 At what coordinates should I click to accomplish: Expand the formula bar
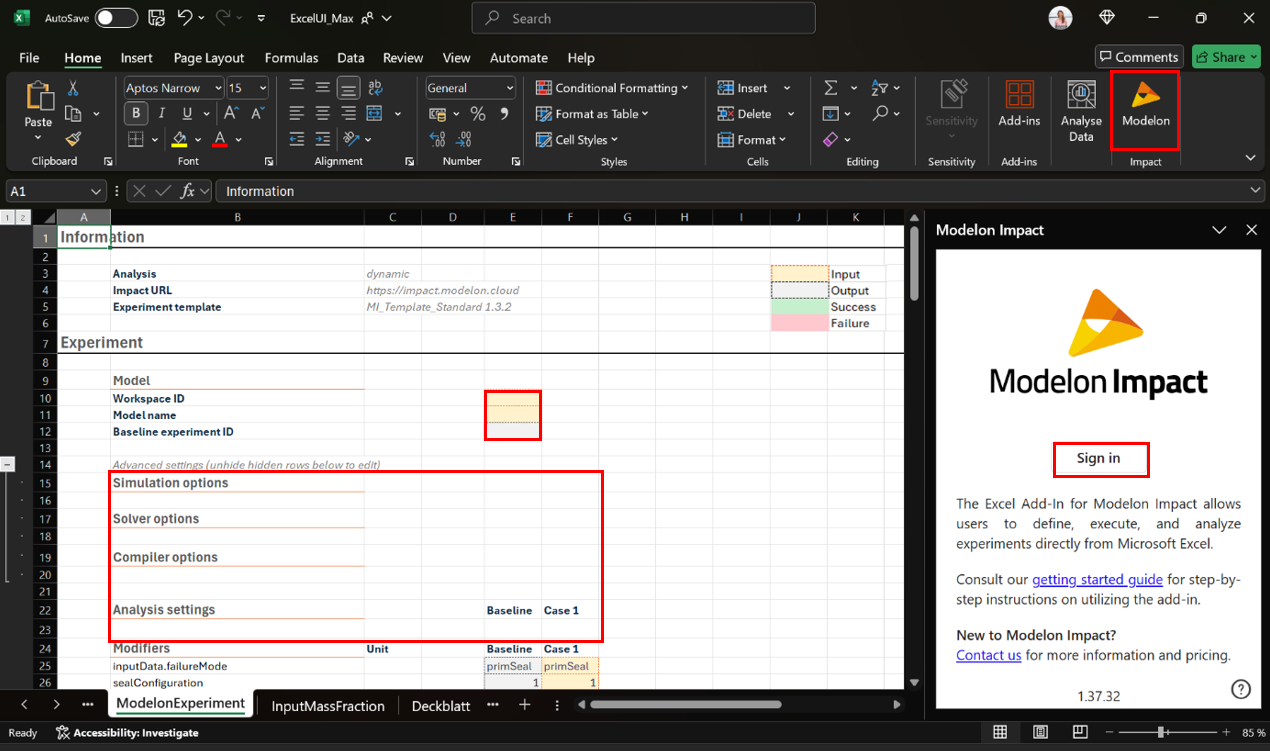coord(1256,191)
